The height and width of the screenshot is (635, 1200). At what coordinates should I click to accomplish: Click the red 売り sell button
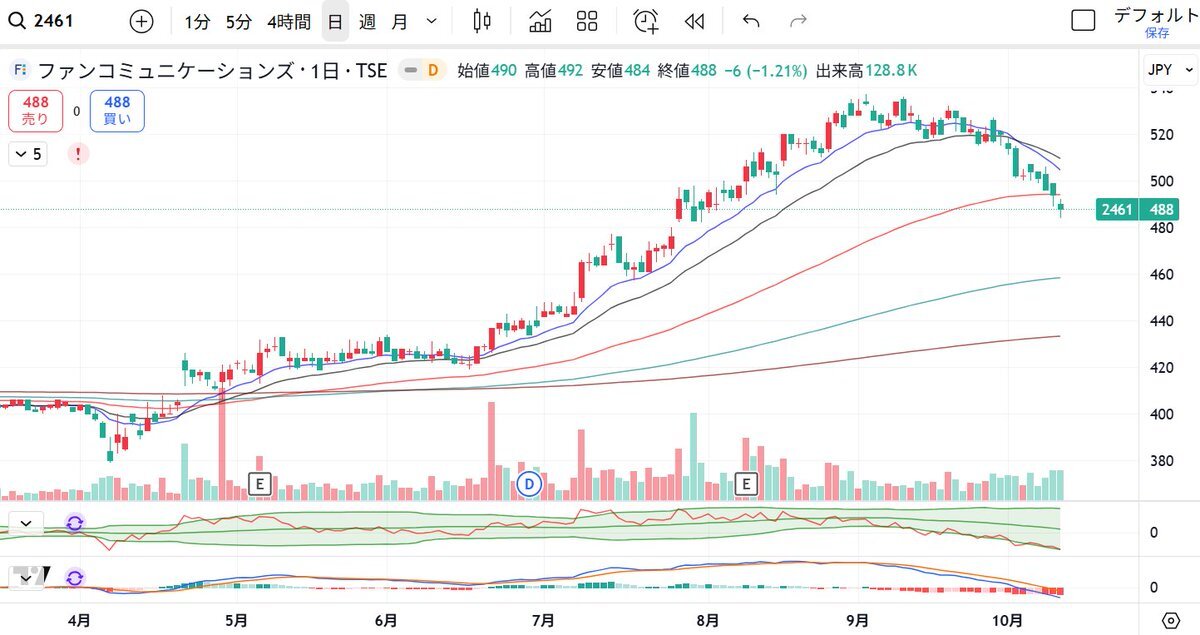coord(35,110)
